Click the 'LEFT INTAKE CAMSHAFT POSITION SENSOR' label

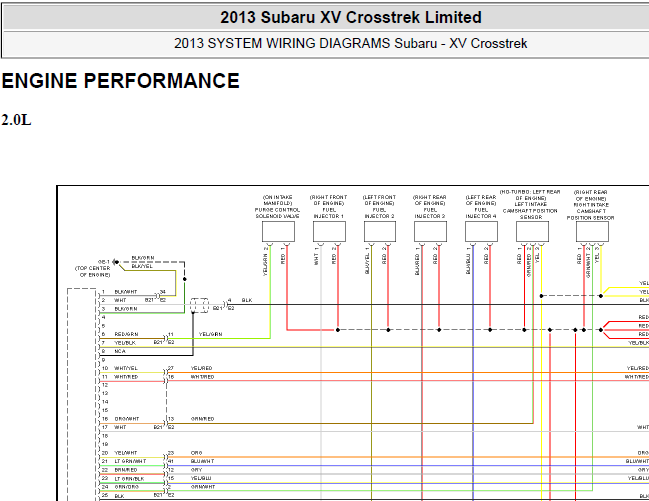[x=530, y=211]
